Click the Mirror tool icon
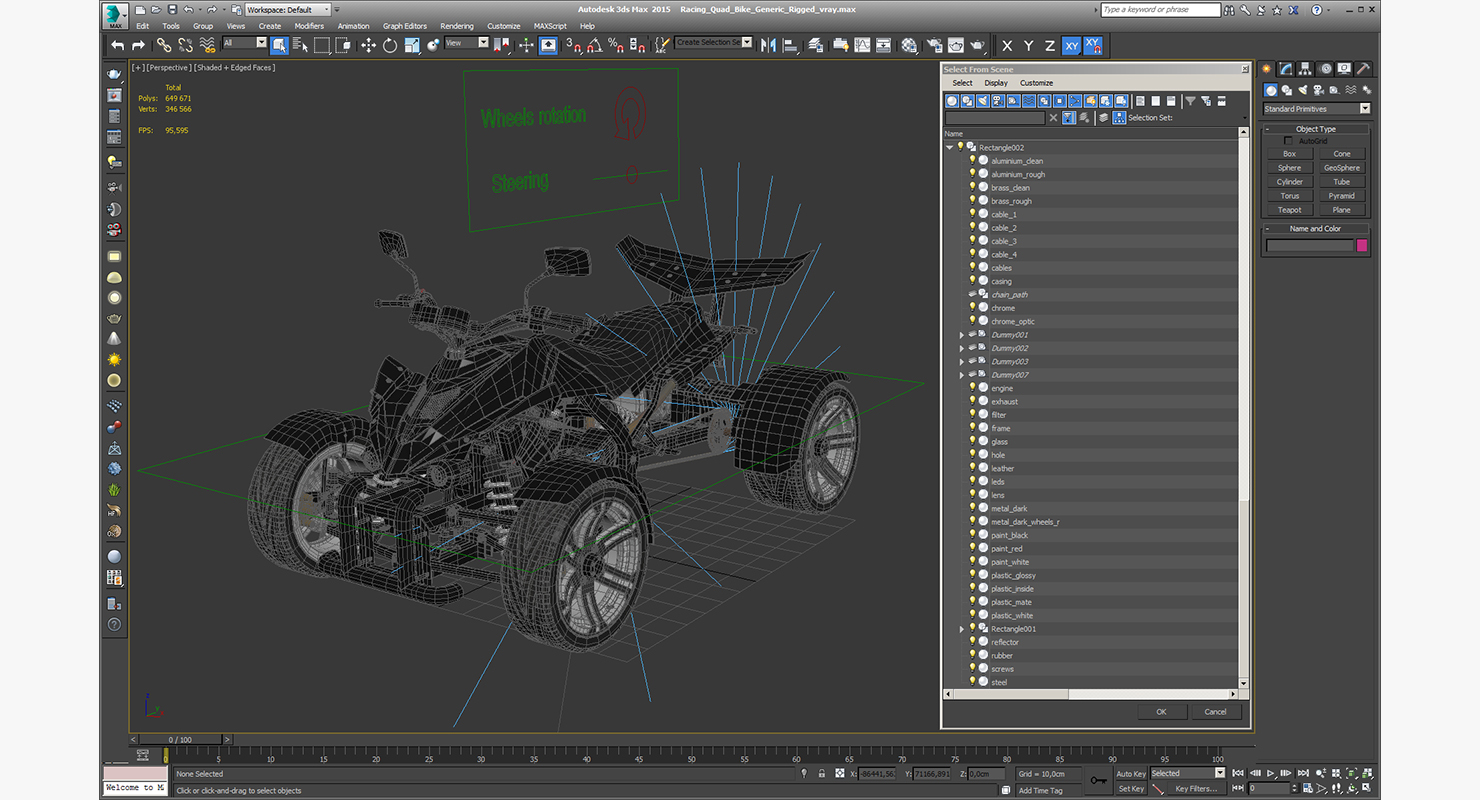The image size is (1480, 800). click(768, 45)
